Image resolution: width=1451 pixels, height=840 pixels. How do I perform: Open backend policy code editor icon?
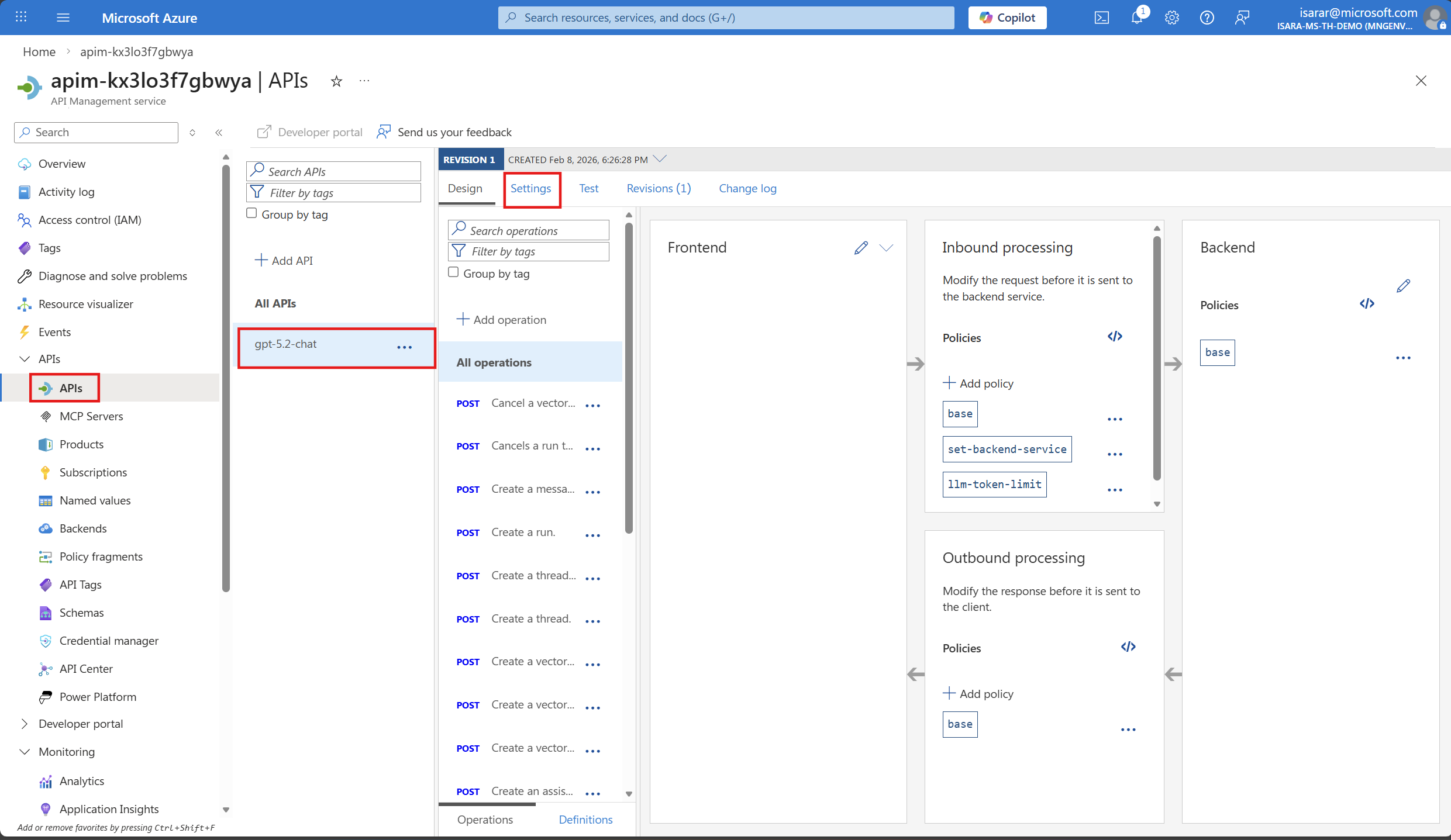tap(1367, 303)
